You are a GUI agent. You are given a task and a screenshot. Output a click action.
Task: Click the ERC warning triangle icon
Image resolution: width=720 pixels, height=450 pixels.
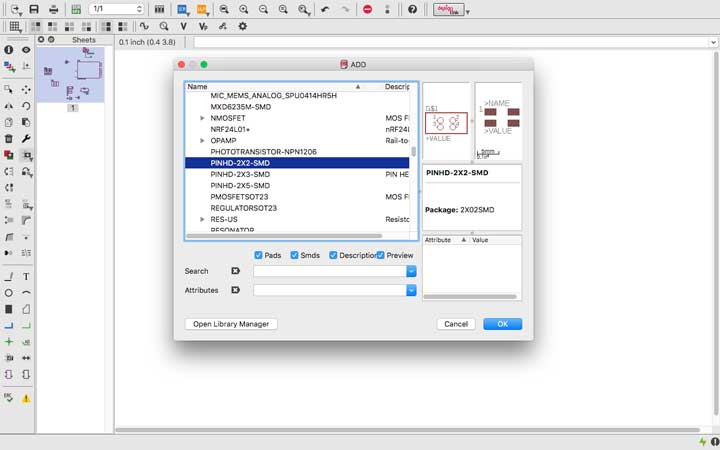point(26,399)
